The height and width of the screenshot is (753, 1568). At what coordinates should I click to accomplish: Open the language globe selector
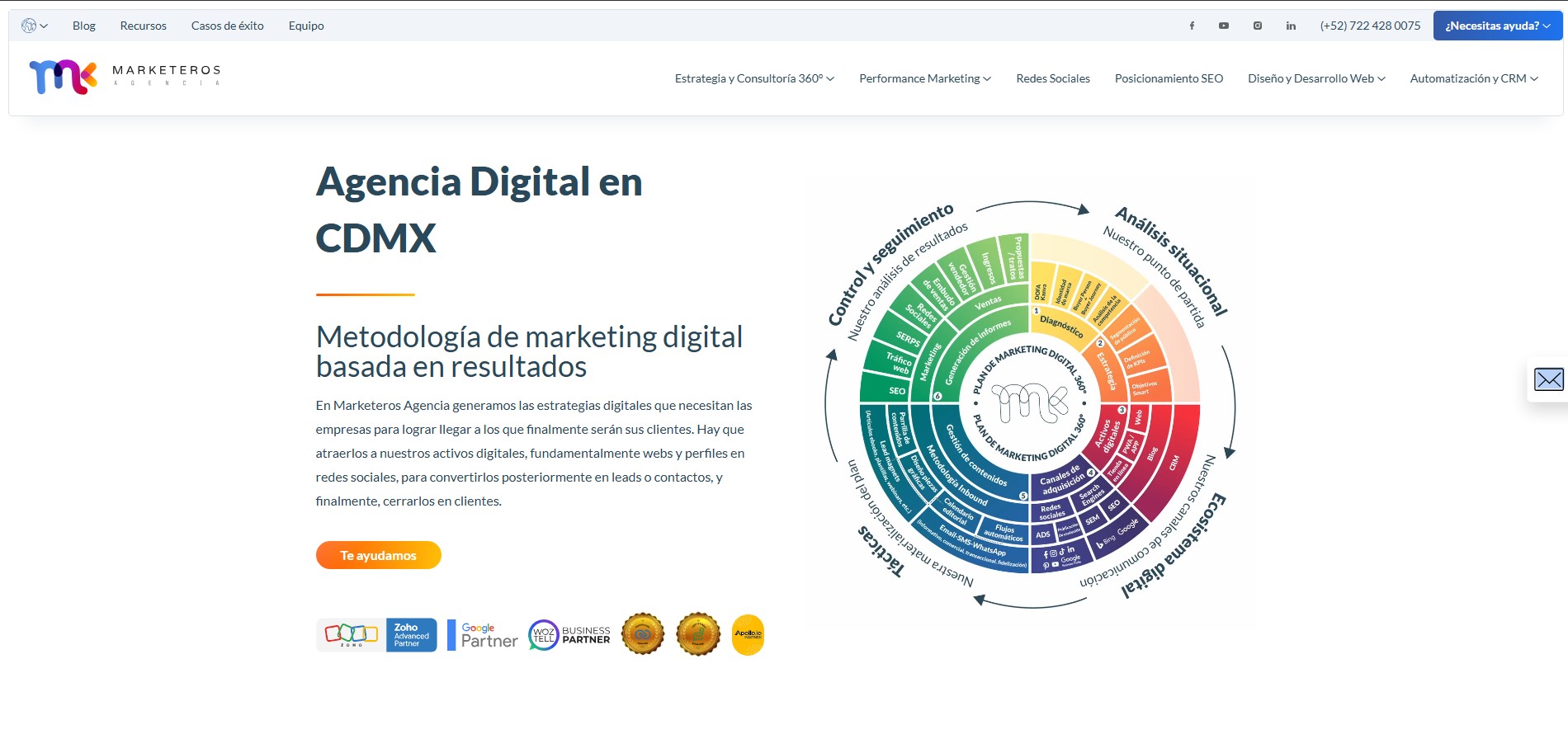pos(34,26)
